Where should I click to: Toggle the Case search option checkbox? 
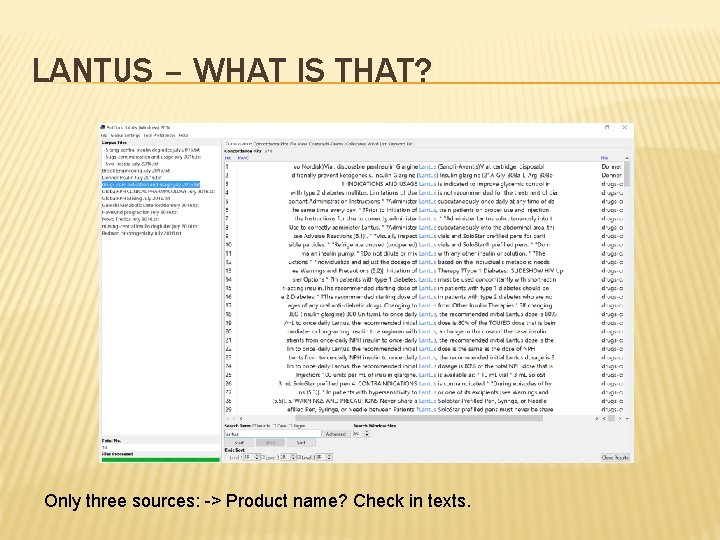pyautogui.click(x=272, y=426)
